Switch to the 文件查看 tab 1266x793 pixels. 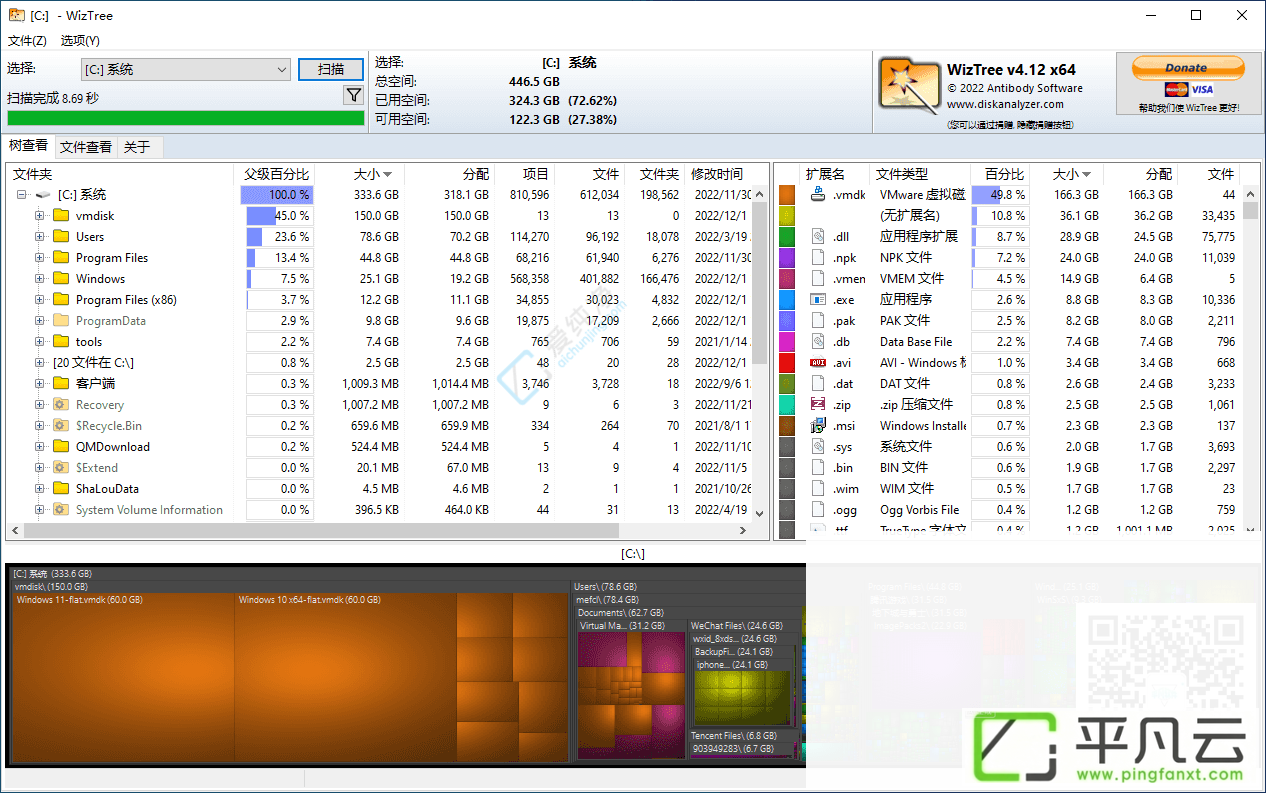point(86,147)
